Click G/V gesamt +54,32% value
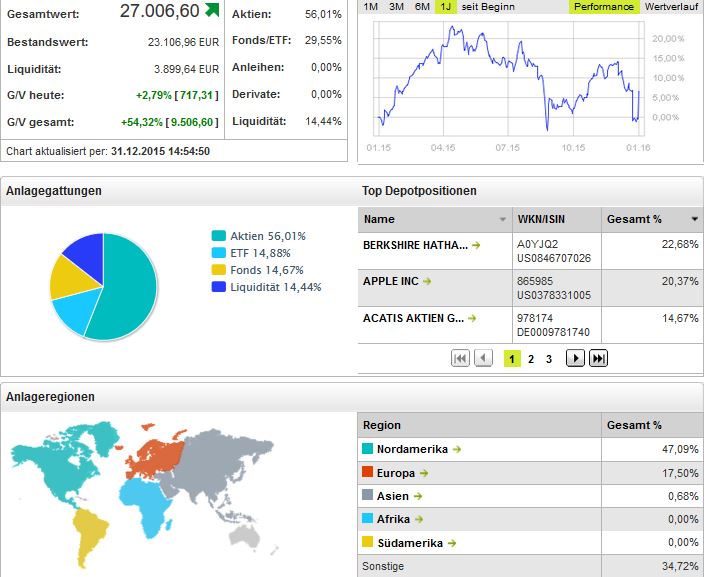Viewport: 706px width, 577px height. (141, 122)
